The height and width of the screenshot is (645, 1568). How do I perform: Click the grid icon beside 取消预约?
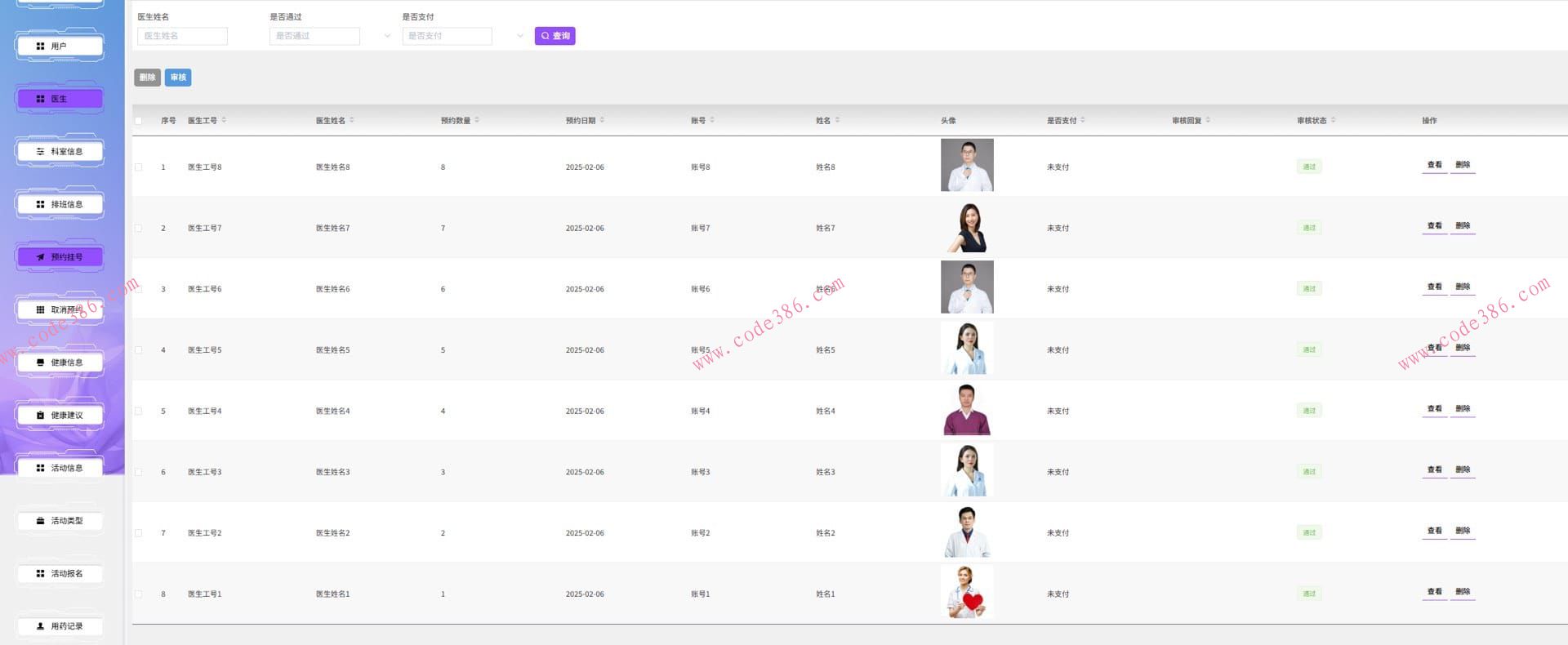coord(40,310)
